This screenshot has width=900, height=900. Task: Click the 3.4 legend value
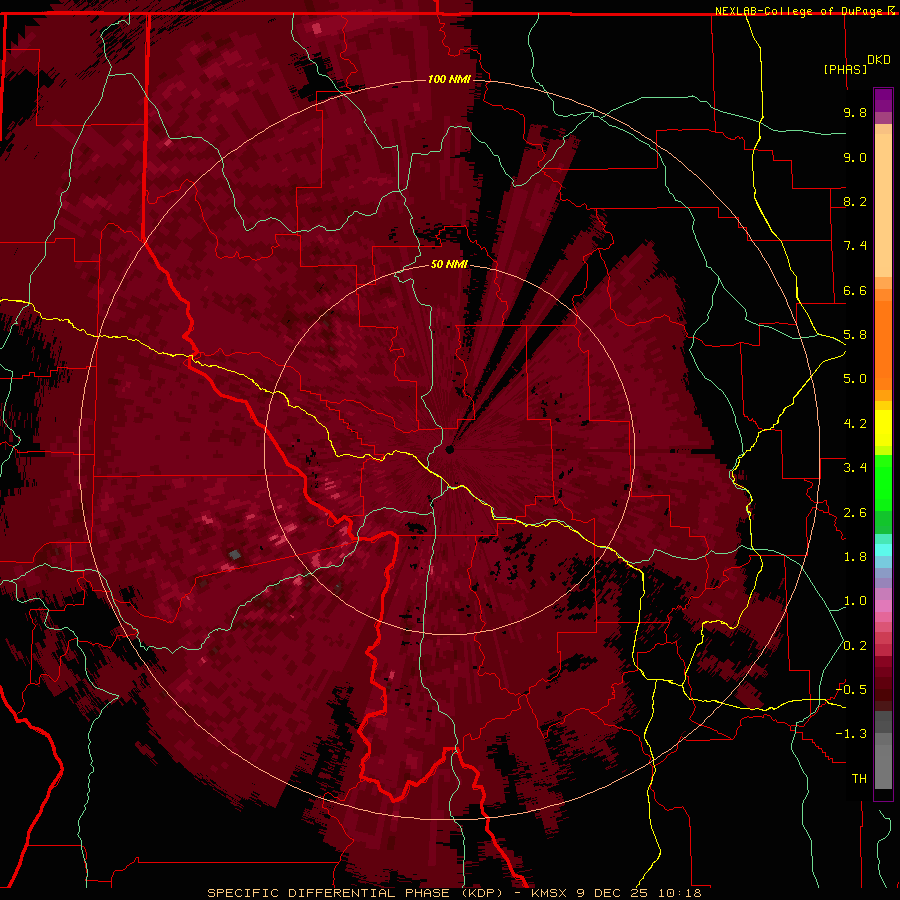pos(855,468)
